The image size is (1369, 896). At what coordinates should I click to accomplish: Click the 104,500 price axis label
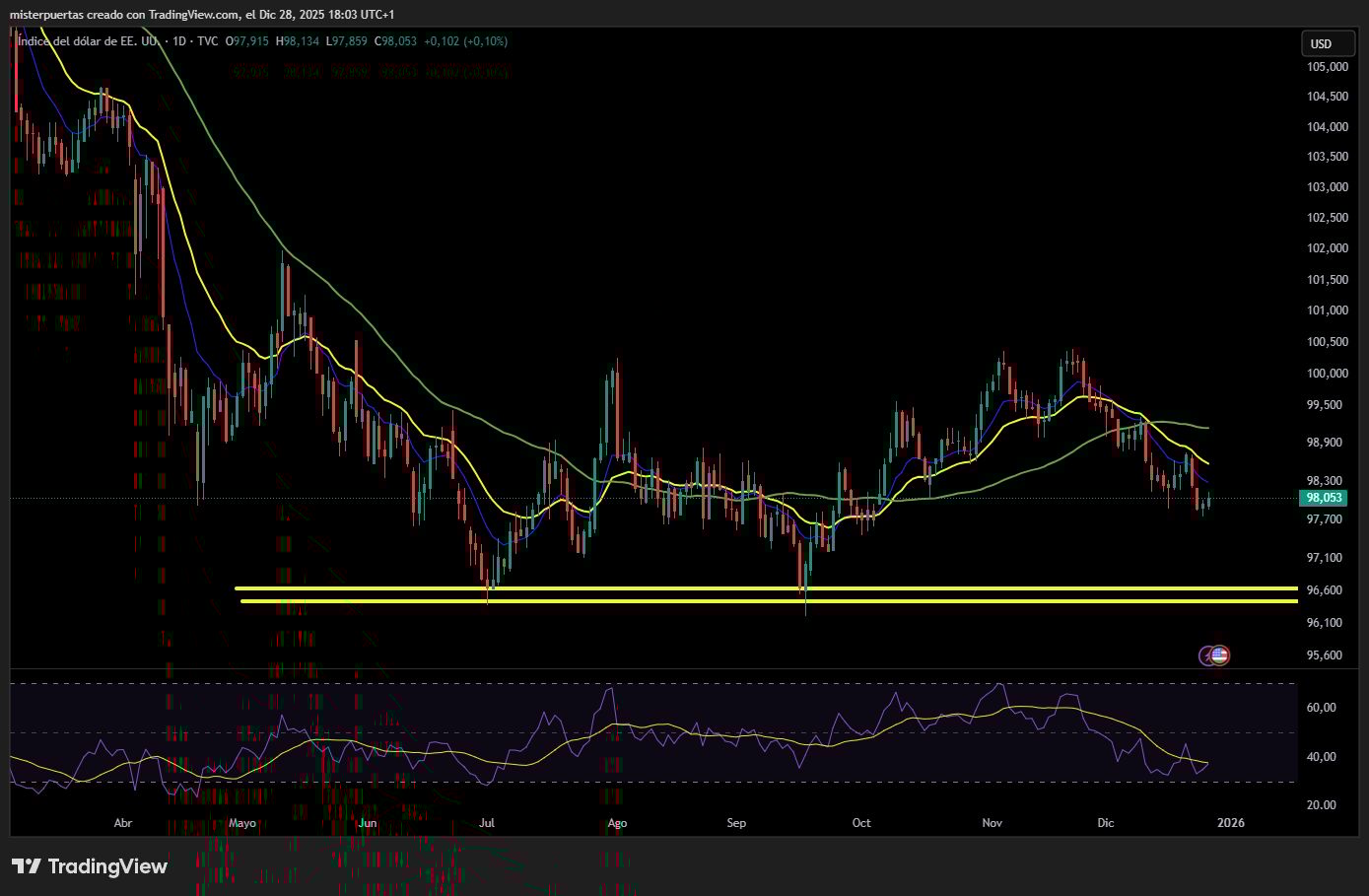pyautogui.click(x=1328, y=97)
